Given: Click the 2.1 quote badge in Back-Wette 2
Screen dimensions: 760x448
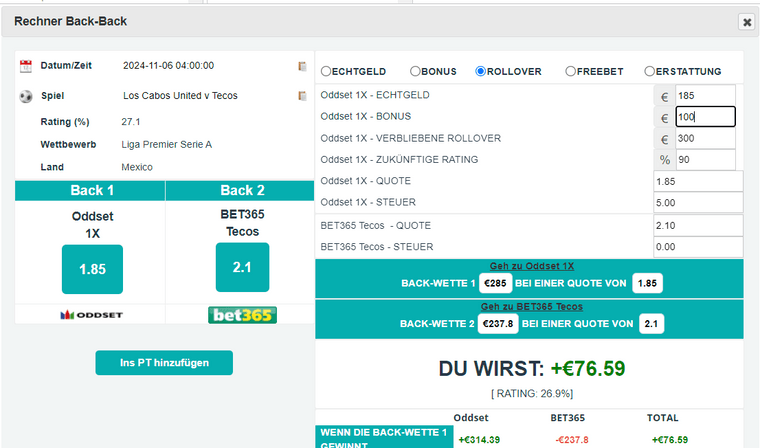Looking at the screenshot, I should (651, 324).
